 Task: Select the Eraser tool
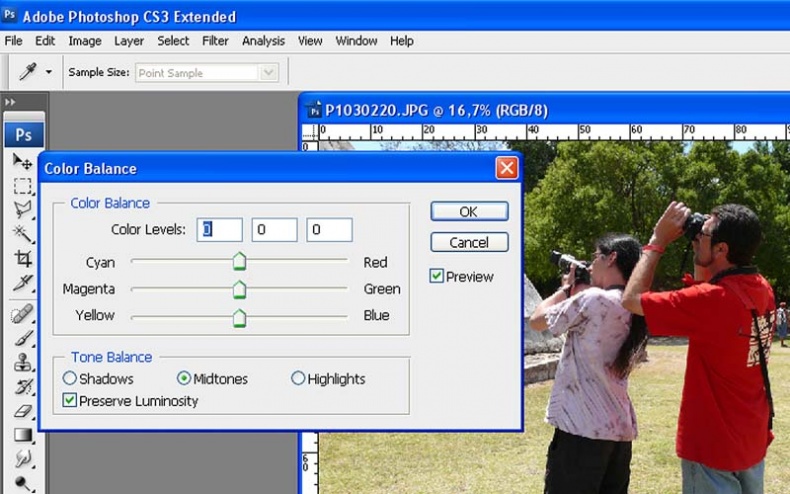[22, 411]
